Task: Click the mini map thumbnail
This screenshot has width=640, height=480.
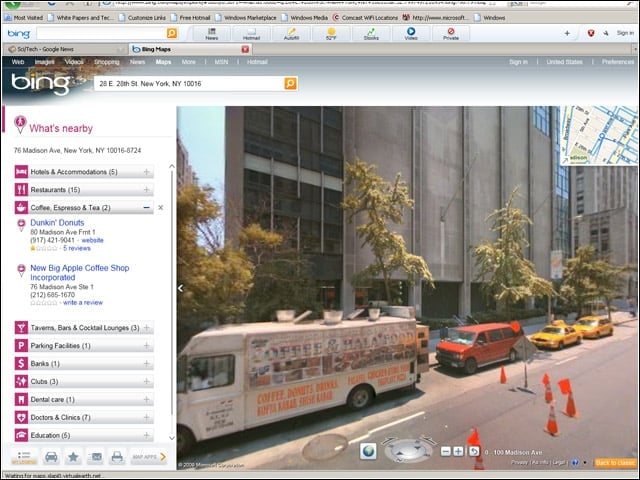Action: (x=599, y=136)
